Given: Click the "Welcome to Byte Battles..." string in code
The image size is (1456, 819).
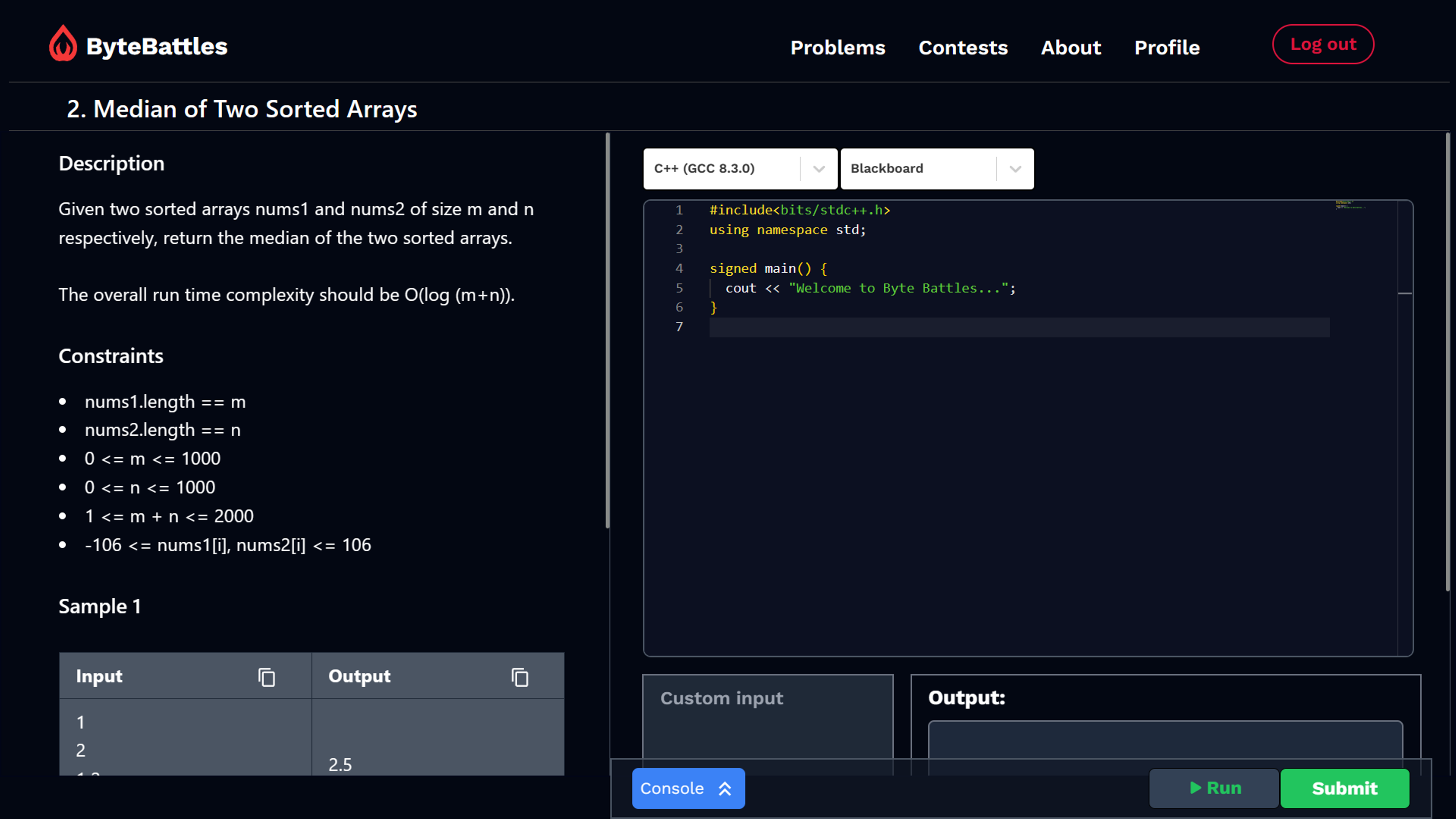Looking at the screenshot, I should point(899,288).
